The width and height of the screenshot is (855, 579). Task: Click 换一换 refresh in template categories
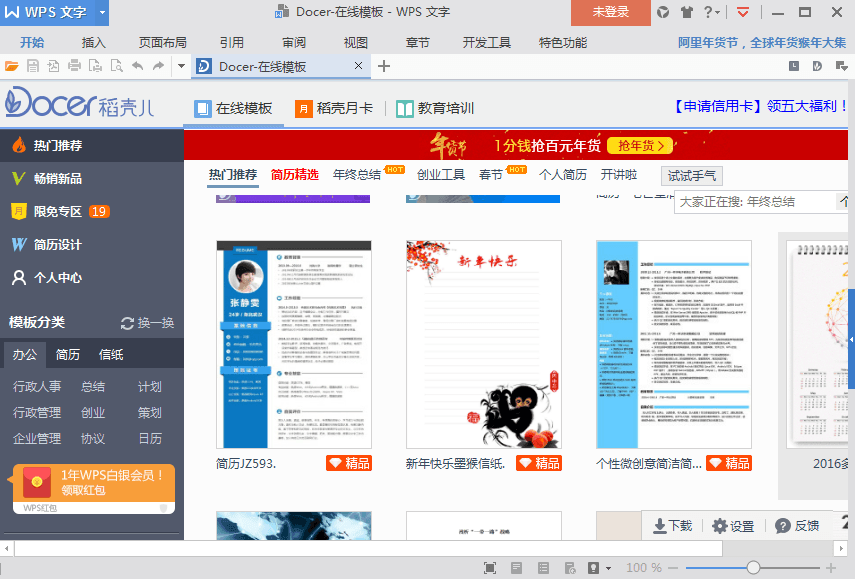pos(147,323)
